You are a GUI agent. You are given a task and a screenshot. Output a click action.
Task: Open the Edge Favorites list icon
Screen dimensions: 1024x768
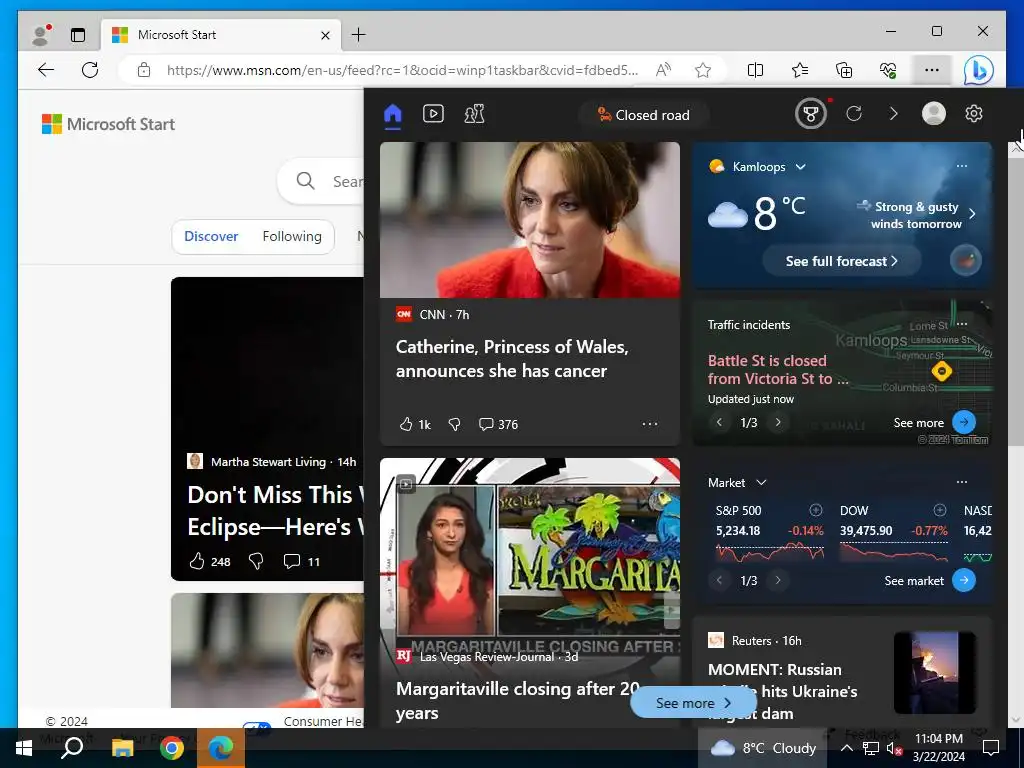point(799,70)
